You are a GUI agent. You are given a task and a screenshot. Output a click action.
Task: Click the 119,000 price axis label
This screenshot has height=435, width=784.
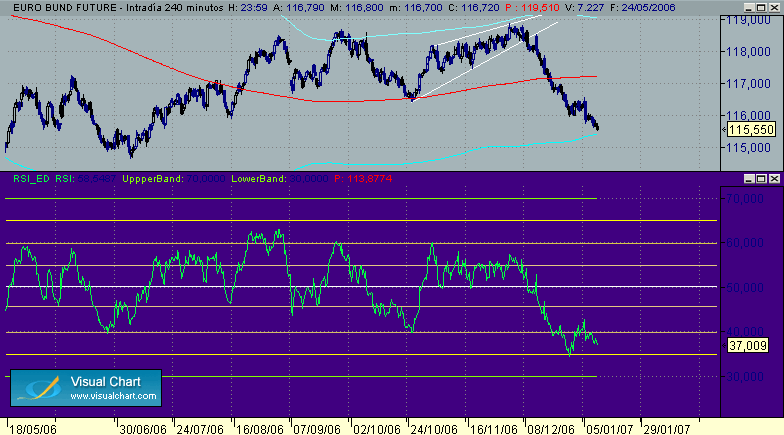pyautogui.click(x=748, y=20)
